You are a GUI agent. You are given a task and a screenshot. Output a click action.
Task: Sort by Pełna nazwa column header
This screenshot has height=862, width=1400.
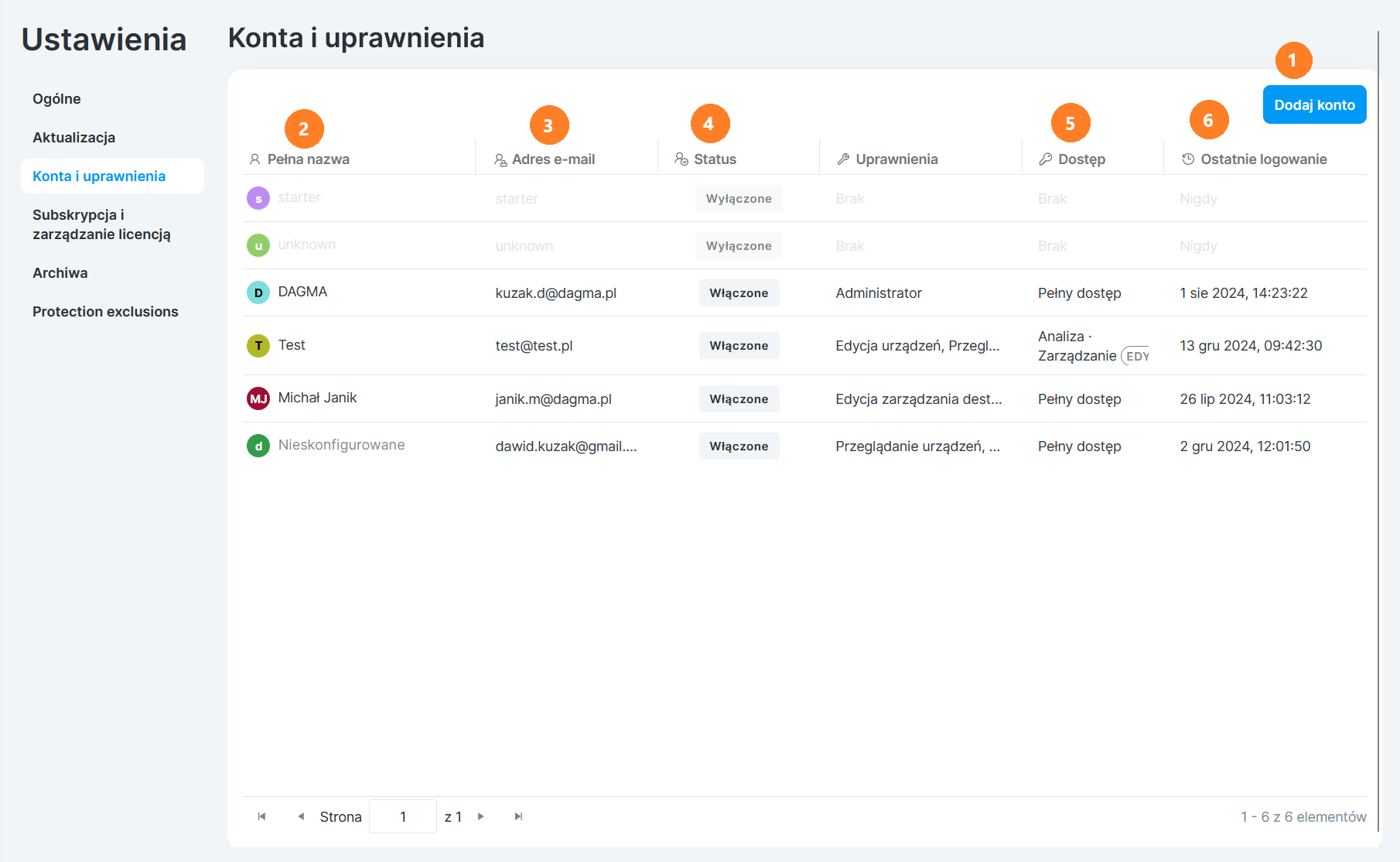pos(308,159)
